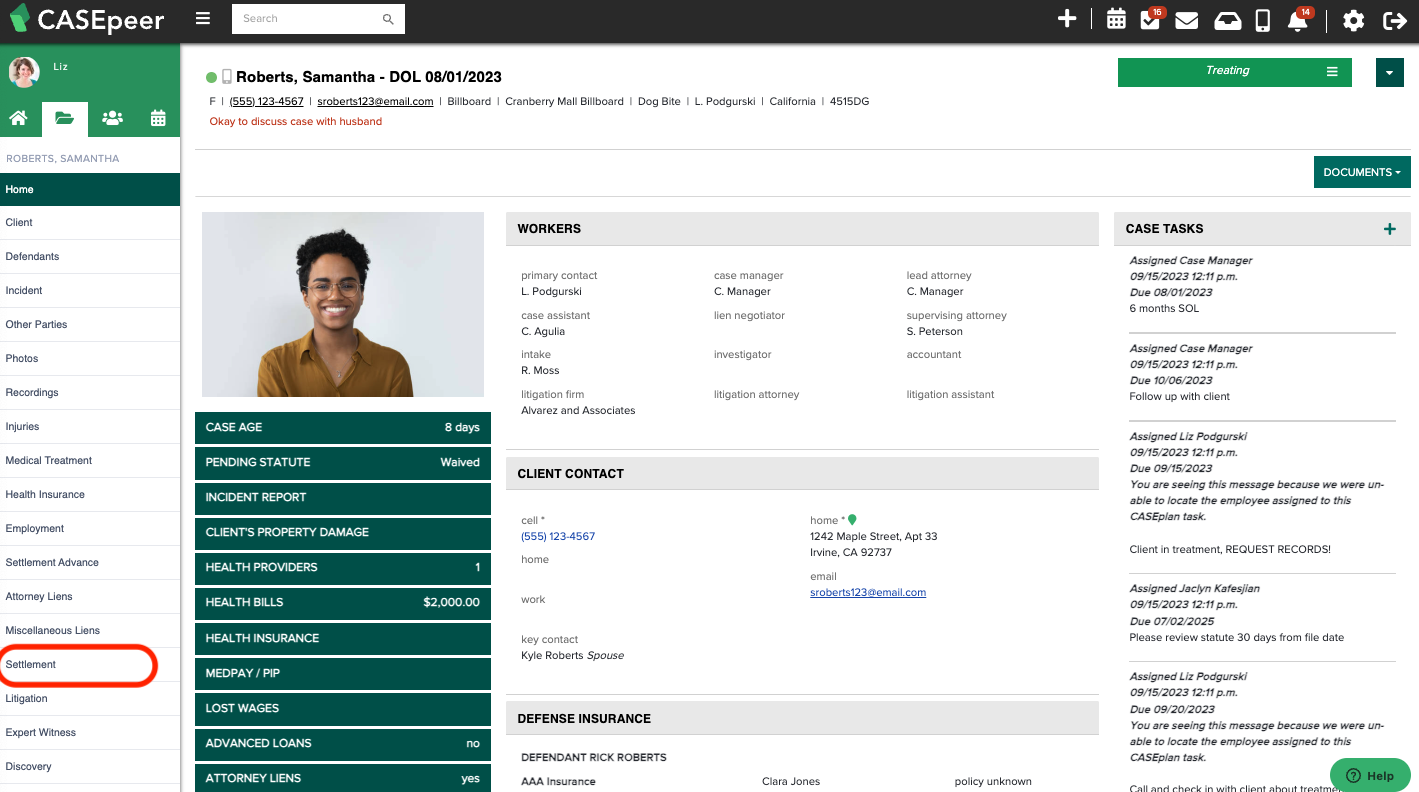
Task: Go to Incident section
Action: [x=90, y=291]
